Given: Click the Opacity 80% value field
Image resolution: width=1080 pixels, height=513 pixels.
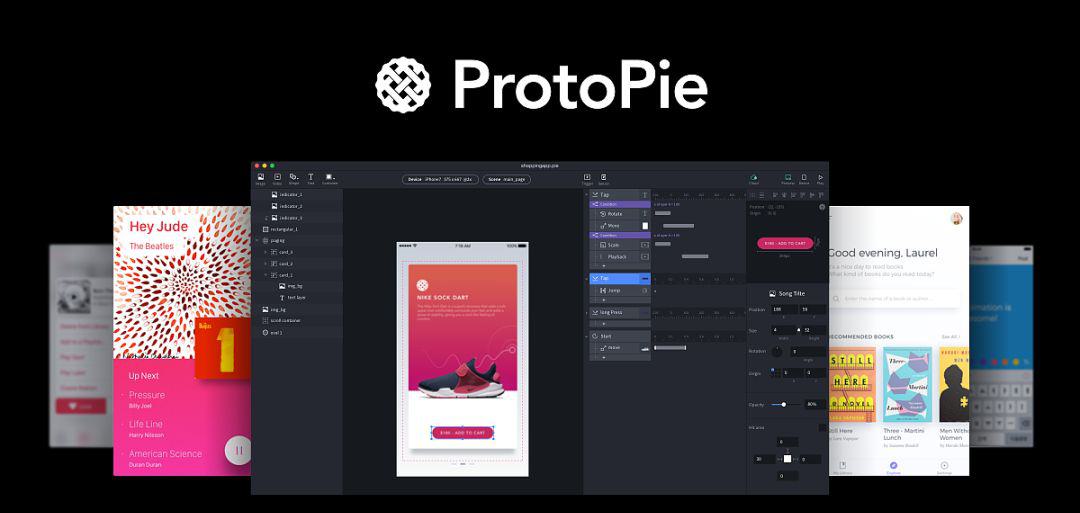Looking at the screenshot, I should point(813,404).
